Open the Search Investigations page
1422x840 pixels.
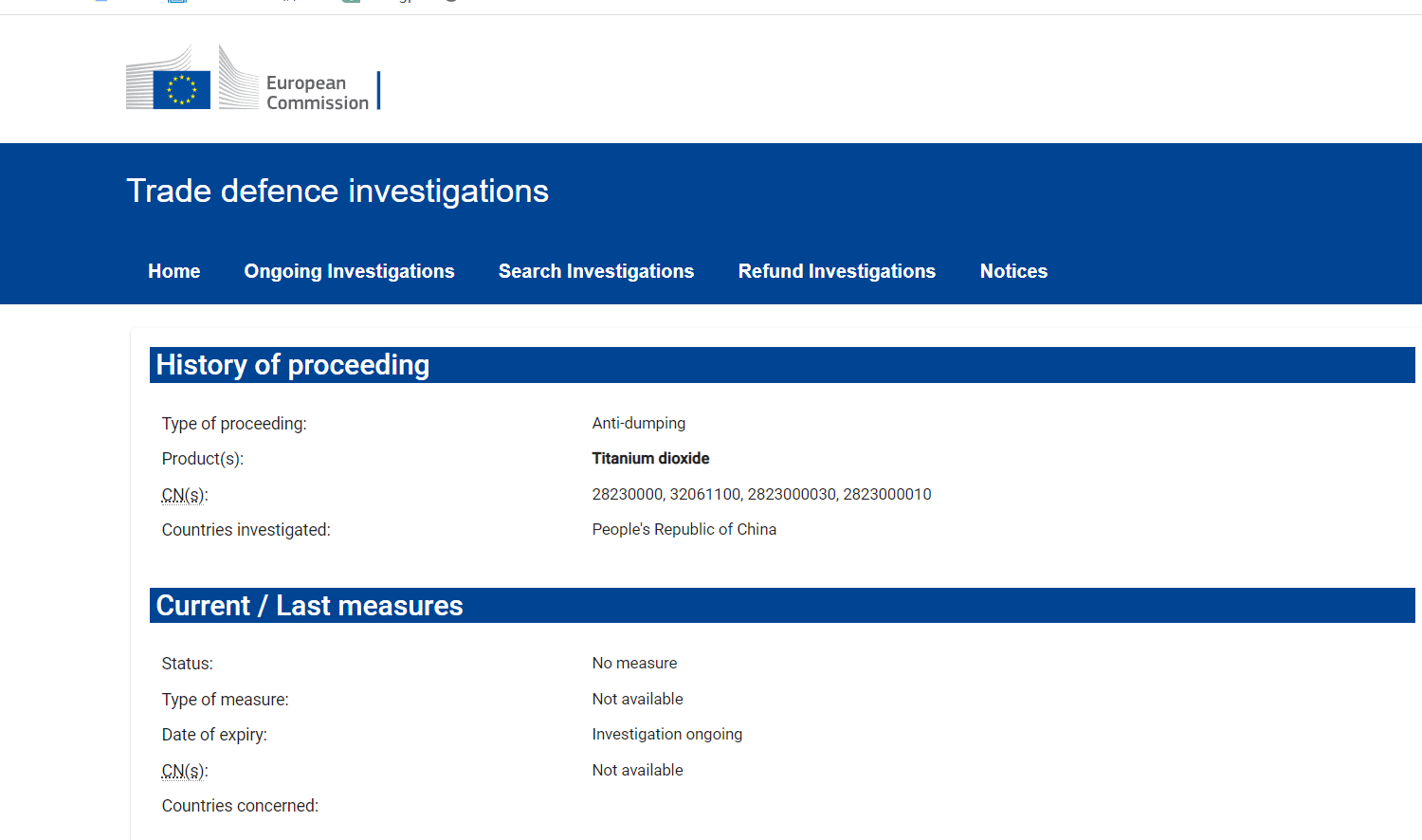(x=595, y=271)
